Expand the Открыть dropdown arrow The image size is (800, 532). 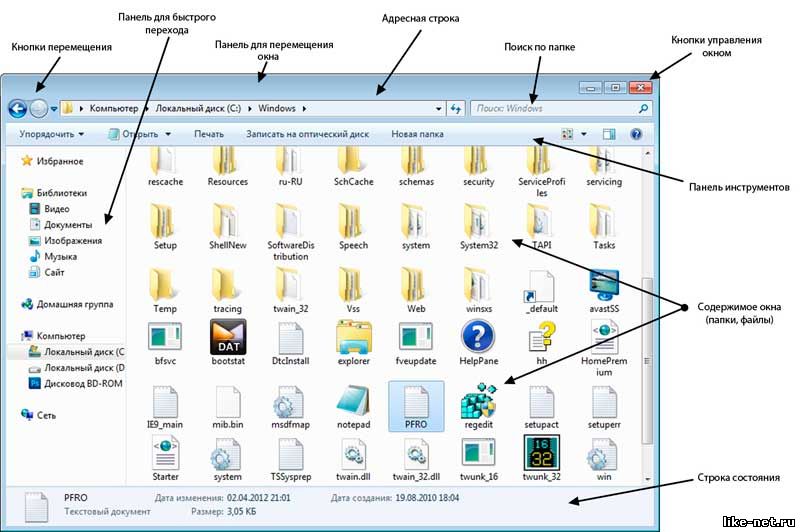167,134
